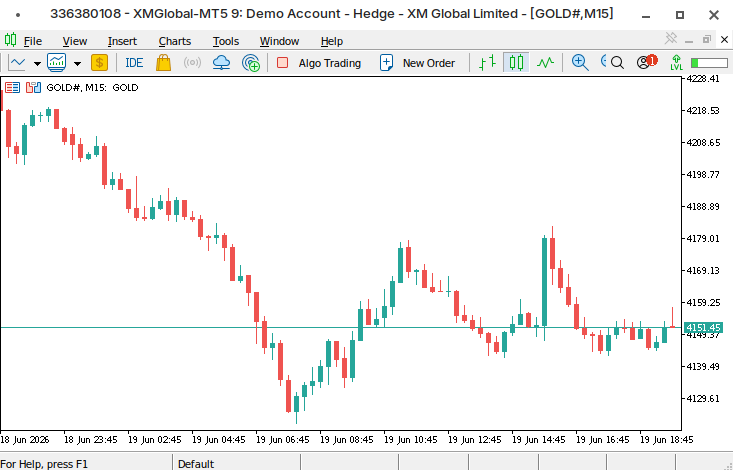Click the 19 Jun 16:45 time label

[603, 440]
